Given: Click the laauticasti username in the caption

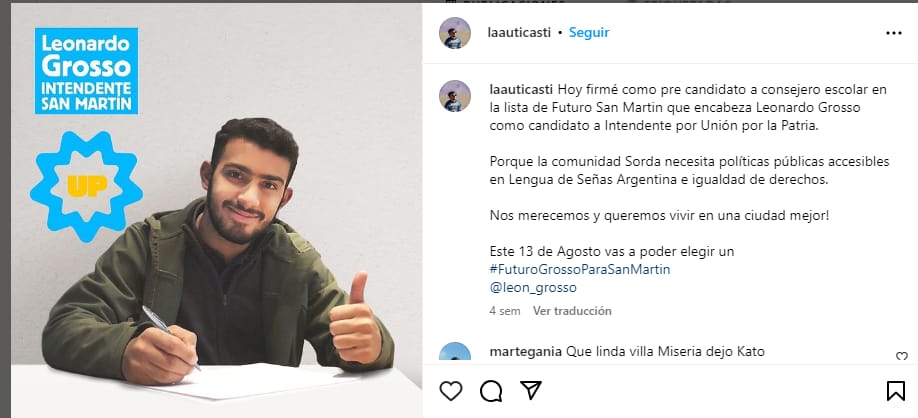Looking at the screenshot, I should (x=521, y=90).
